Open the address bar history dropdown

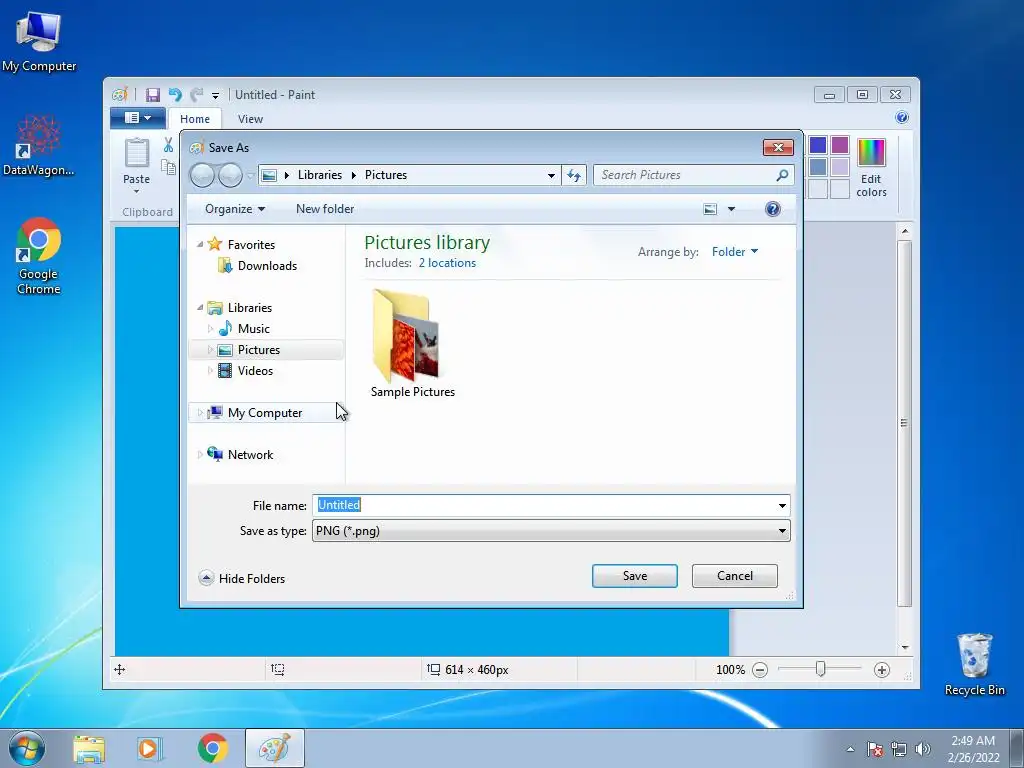(x=551, y=175)
